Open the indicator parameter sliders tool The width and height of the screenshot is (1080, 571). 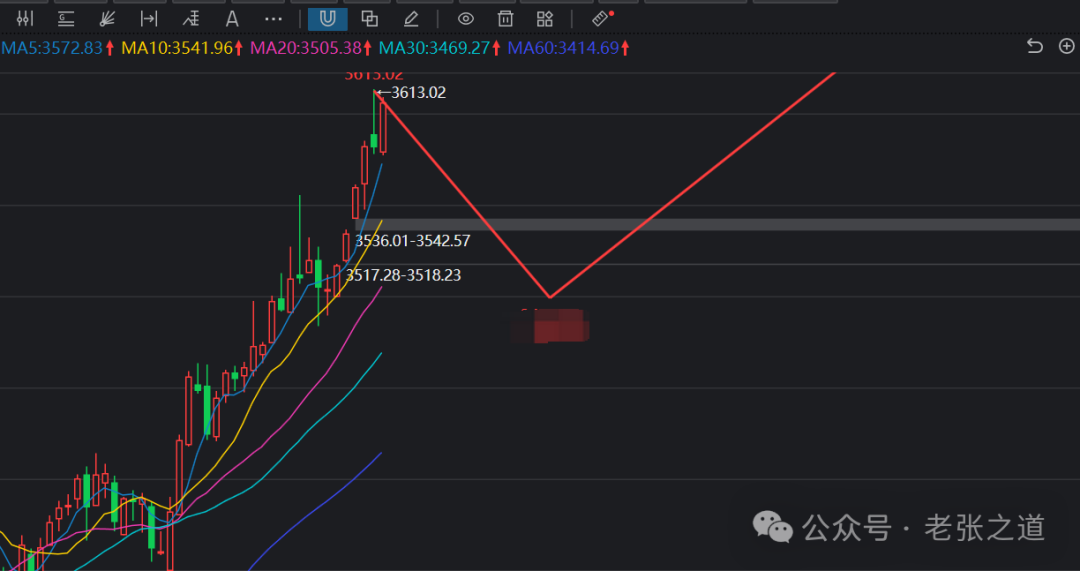pyautogui.click(x=24, y=19)
